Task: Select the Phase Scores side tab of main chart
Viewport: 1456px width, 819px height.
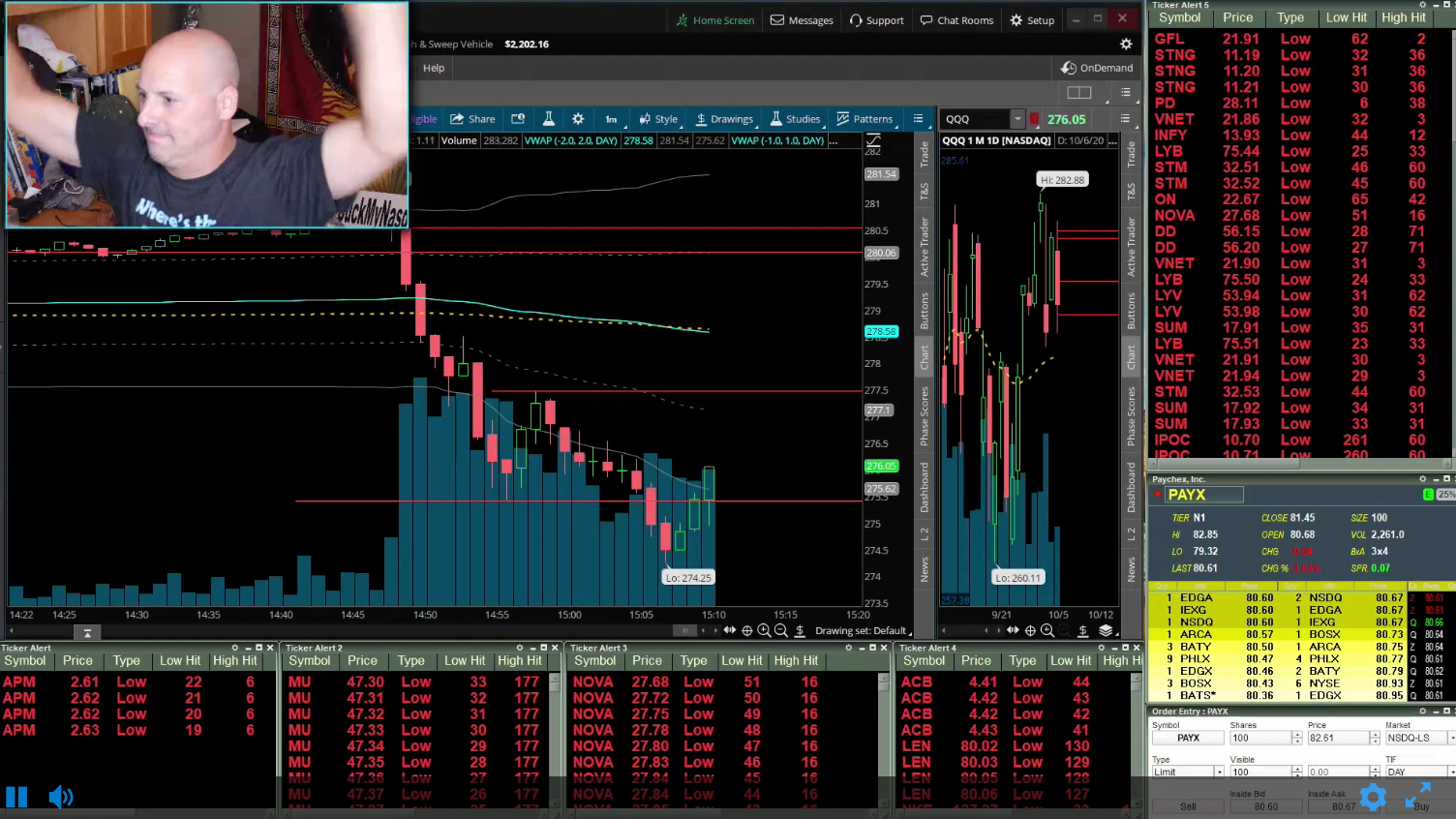Action: click(925, 416)
